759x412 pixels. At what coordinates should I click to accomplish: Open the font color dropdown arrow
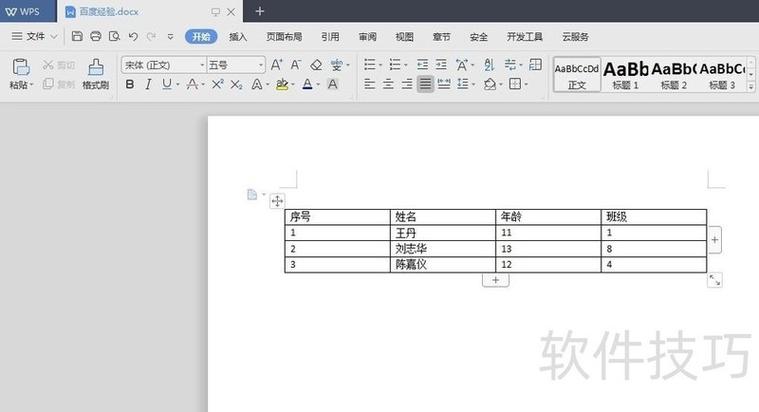coord(319,85)
